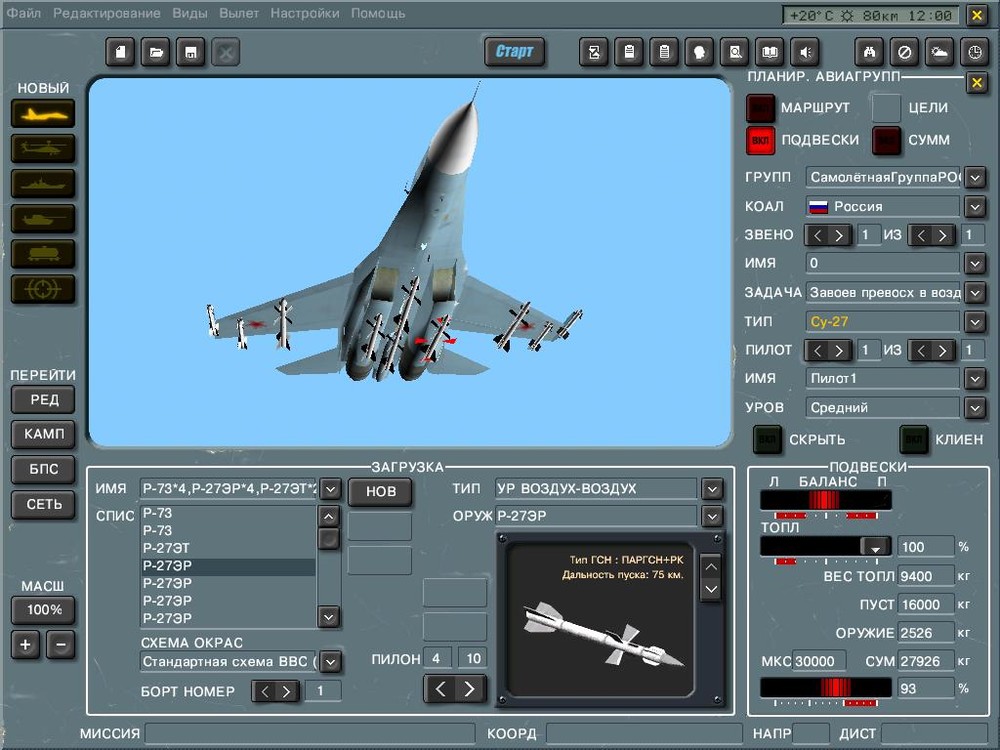Select the new helicopter group icon
This screenshot has height=750, width=1000.
click(43, 149)
